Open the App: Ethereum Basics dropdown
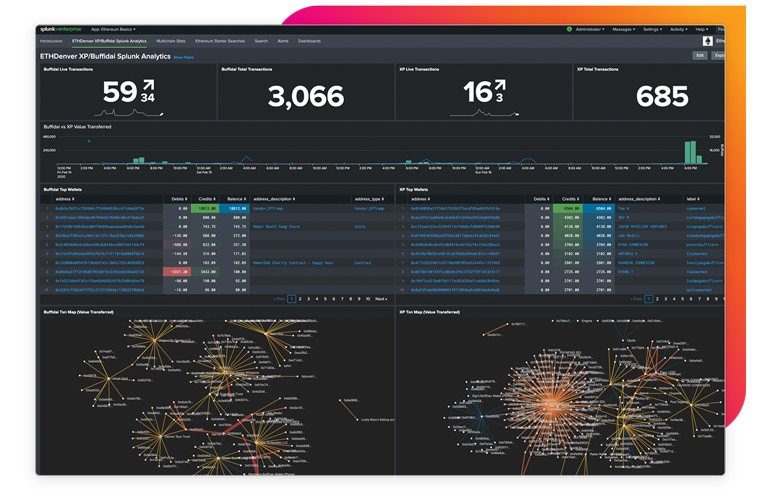 (x=113, y=30)
